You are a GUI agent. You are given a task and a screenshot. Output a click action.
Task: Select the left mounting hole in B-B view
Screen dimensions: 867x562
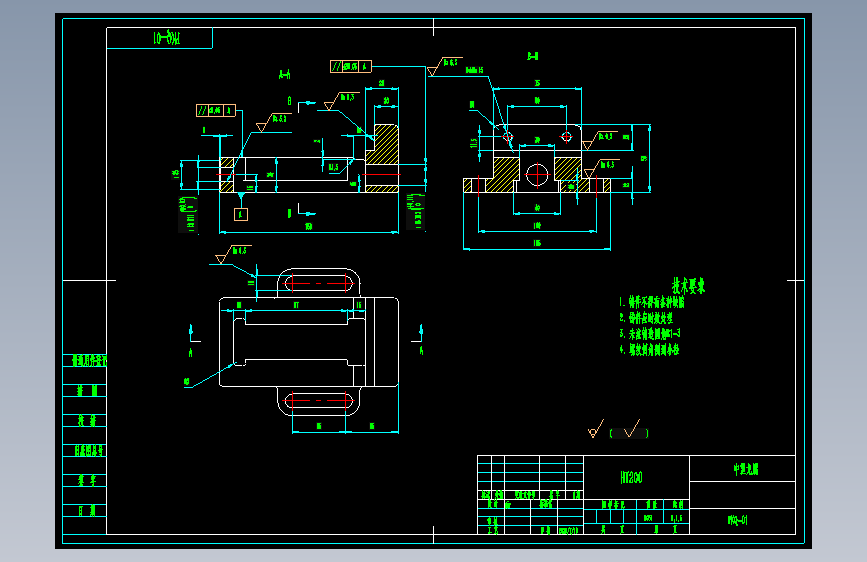508,136
